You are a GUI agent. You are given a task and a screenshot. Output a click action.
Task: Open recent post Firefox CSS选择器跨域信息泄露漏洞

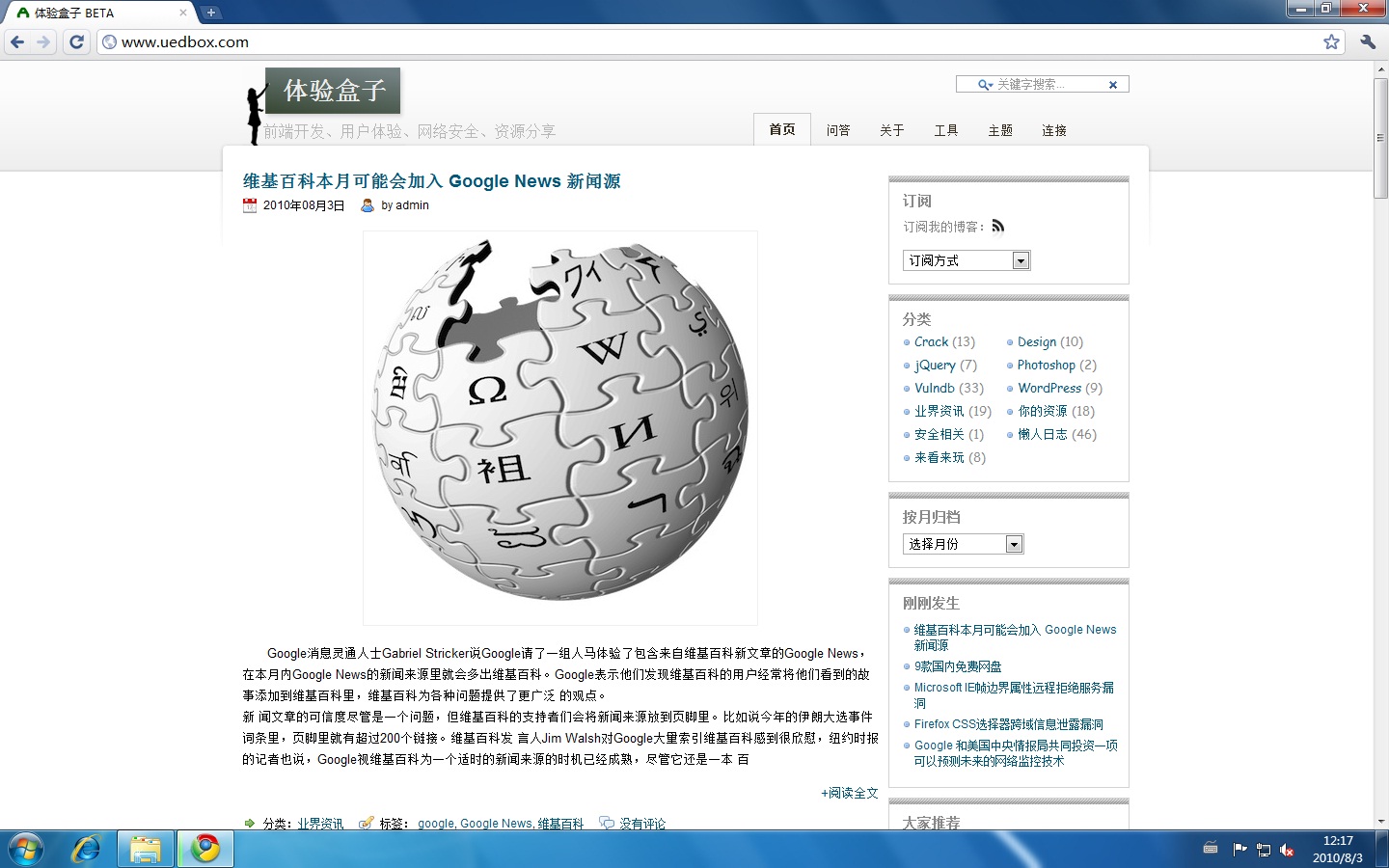point(1009,724)
